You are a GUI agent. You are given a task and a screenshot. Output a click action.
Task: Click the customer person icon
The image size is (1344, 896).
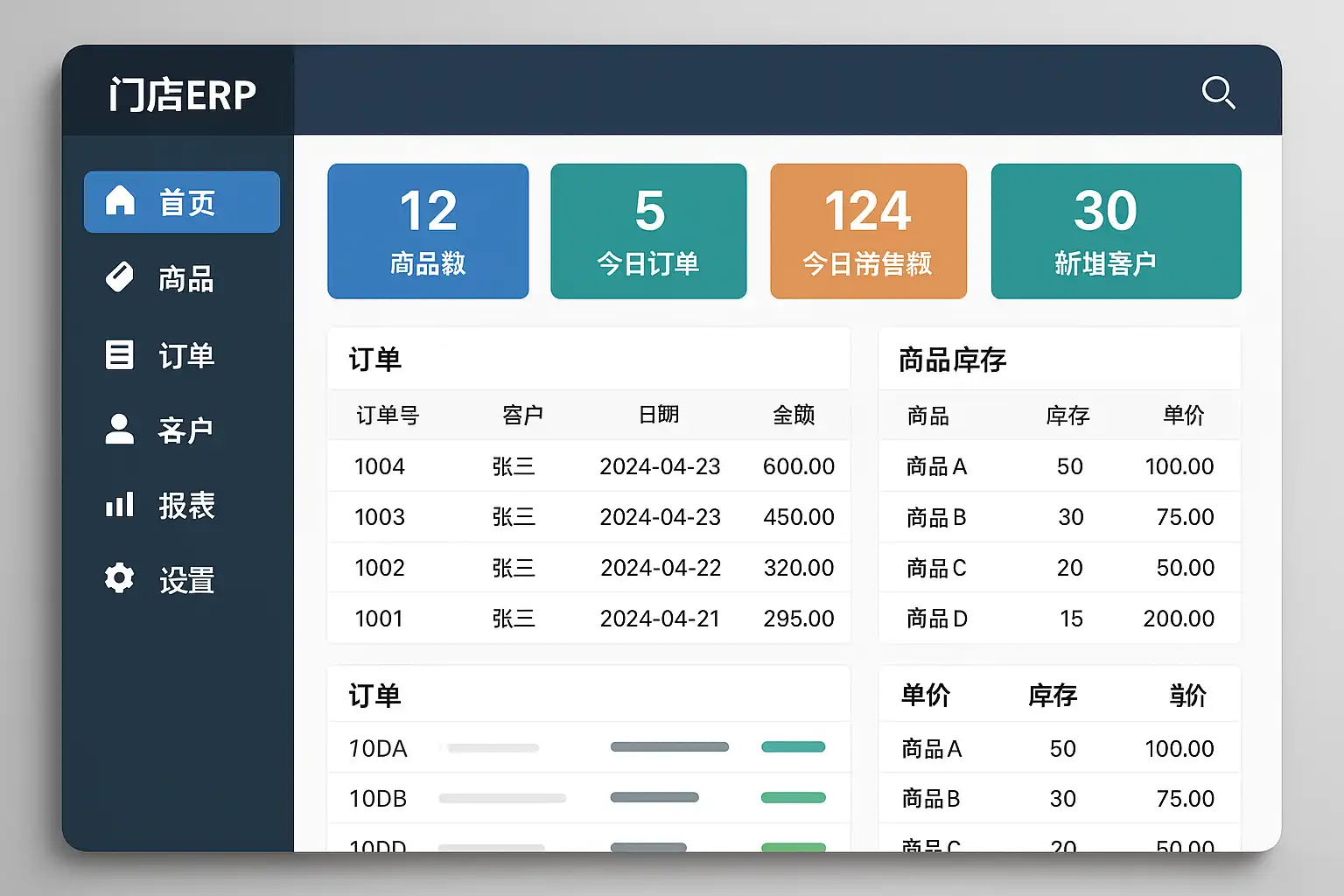tap(120, 430)
